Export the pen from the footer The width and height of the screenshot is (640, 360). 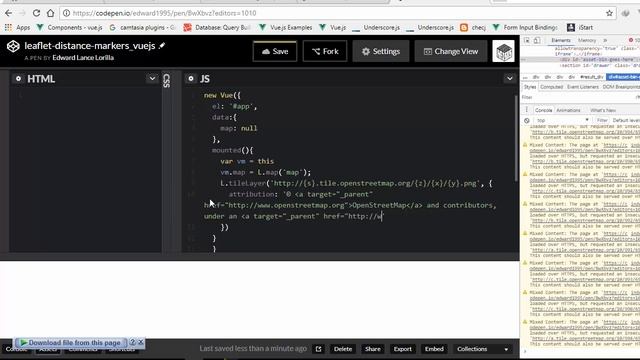click(x=402, y=349)
